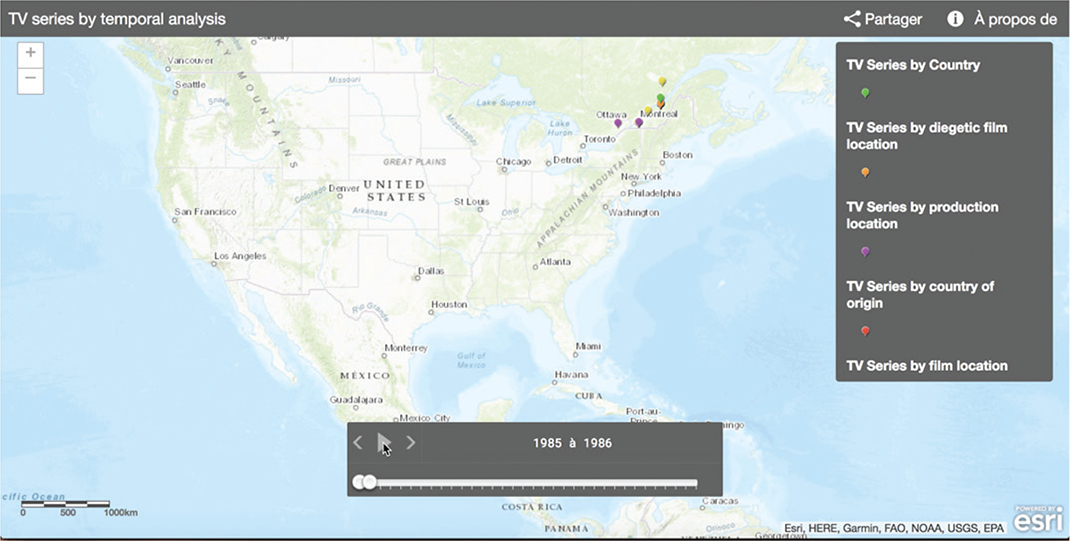The width and height of the screenshot is (1070, 541).
Task: Click the Denver city label on map
Action: coord(344,188)
